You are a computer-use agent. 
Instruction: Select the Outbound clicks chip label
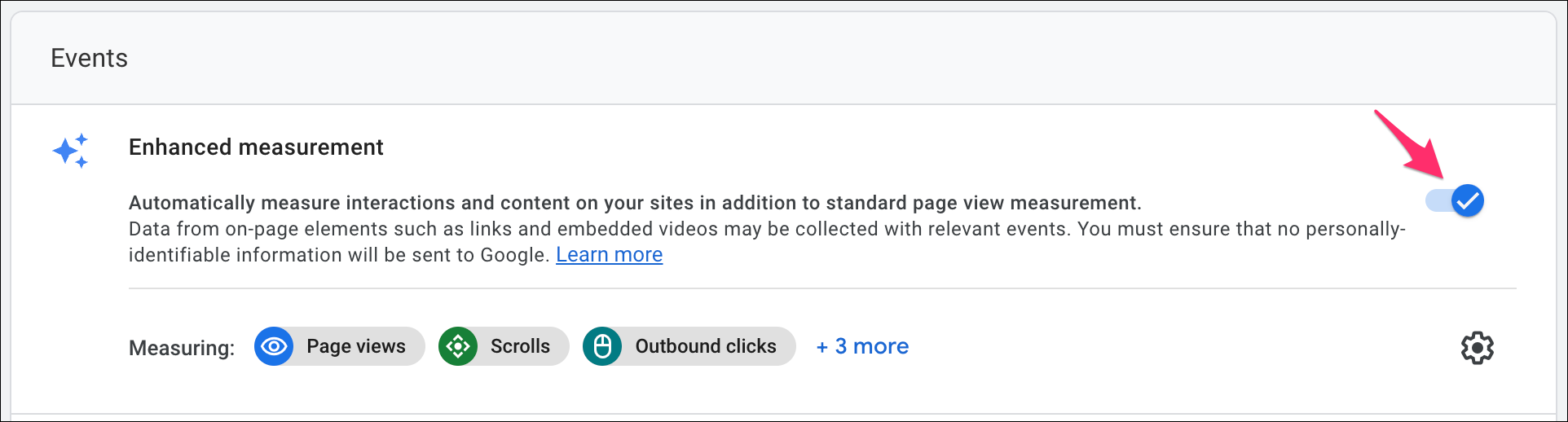(706, 346)
